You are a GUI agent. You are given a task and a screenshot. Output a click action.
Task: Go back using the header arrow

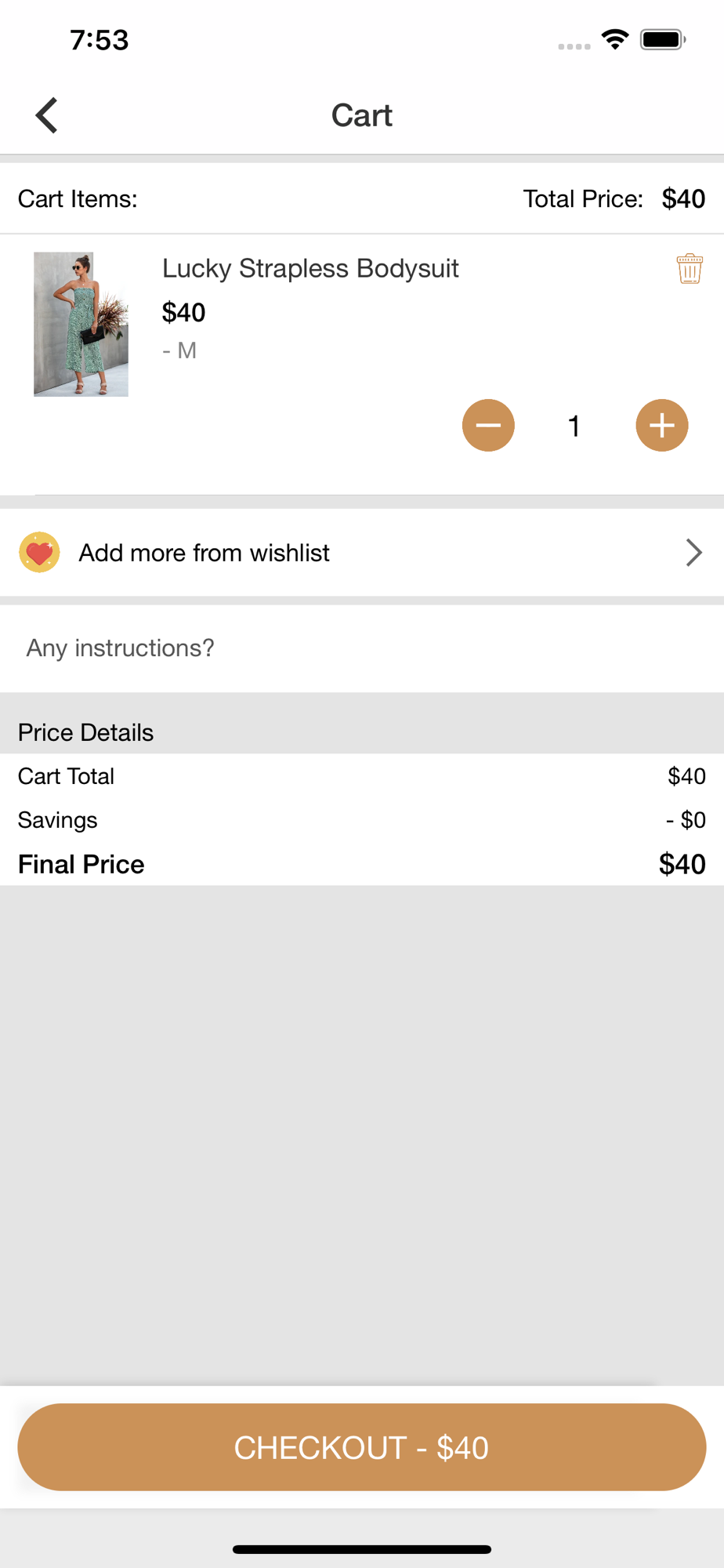click(x=47, y=115)
